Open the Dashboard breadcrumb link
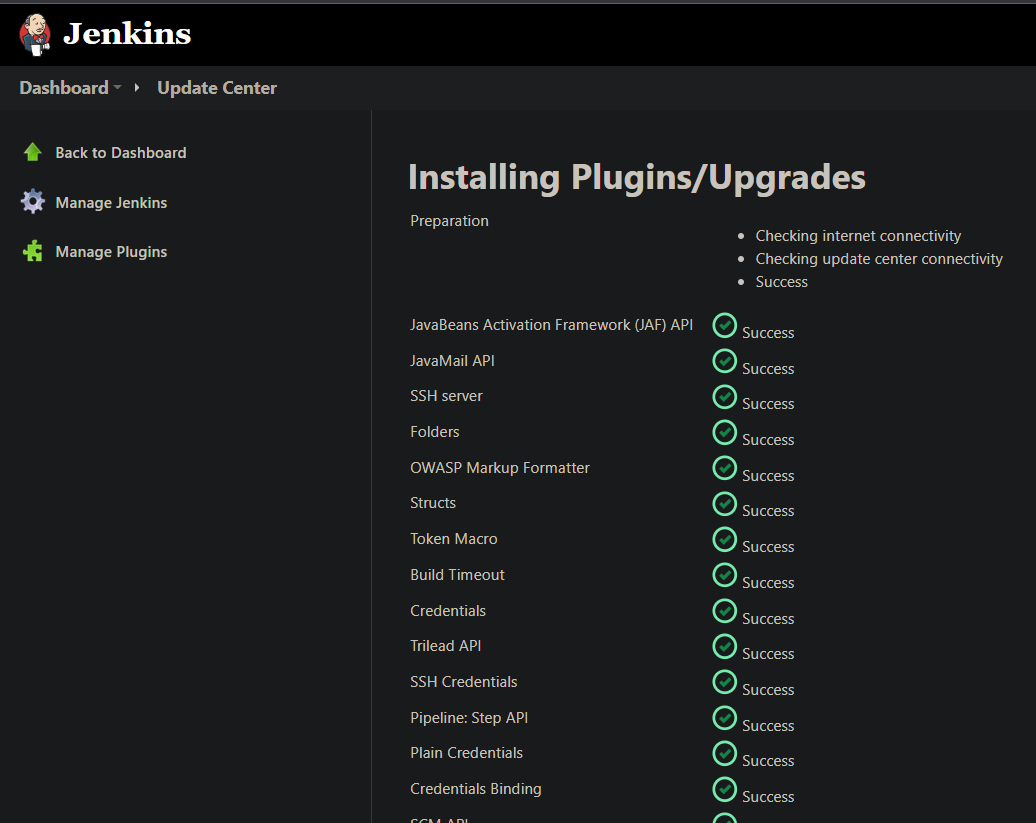 (64, 88)
